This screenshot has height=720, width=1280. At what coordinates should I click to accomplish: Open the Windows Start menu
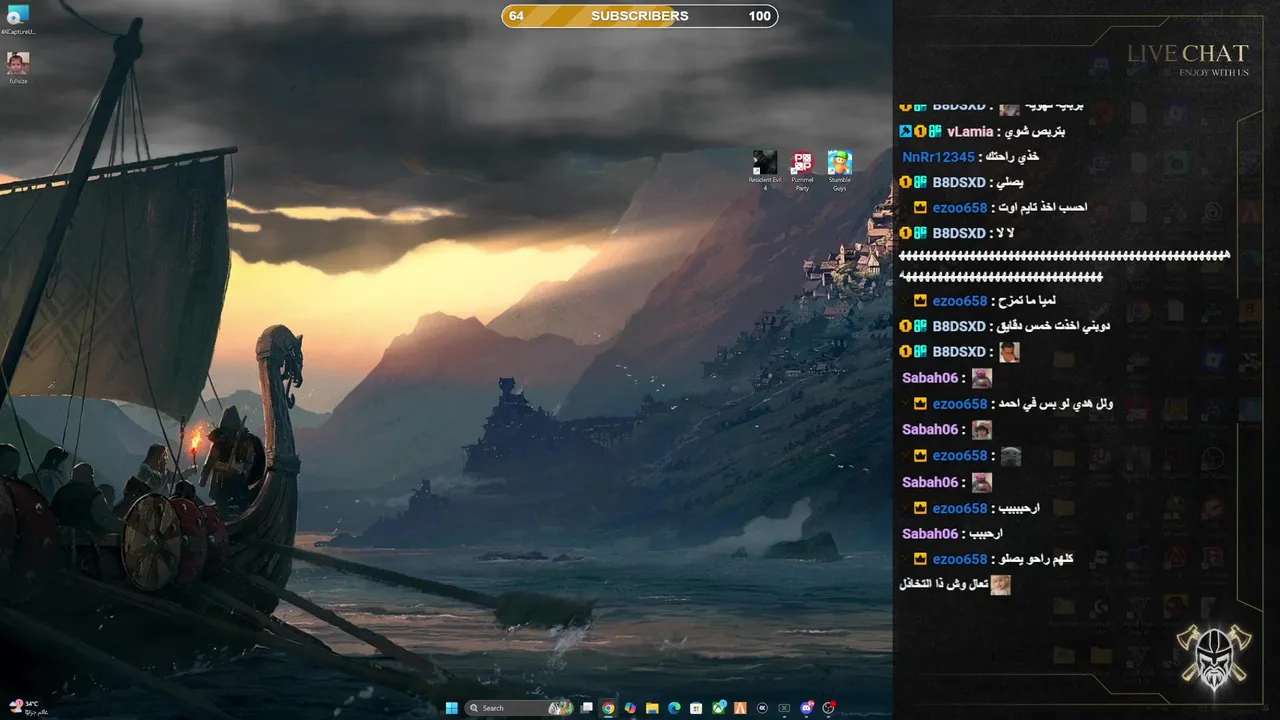coord(452,708)
